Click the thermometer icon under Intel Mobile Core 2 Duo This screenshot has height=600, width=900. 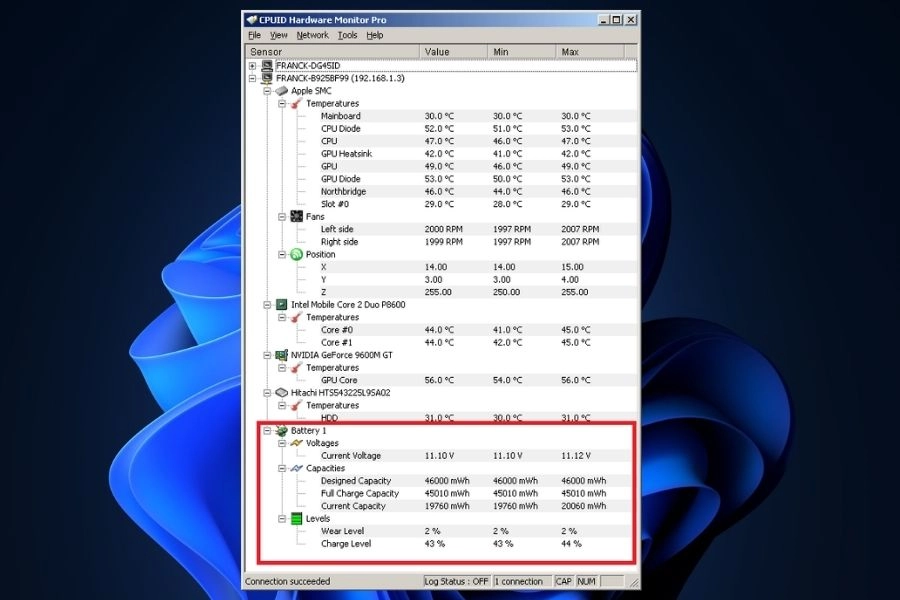click(296, 317)
